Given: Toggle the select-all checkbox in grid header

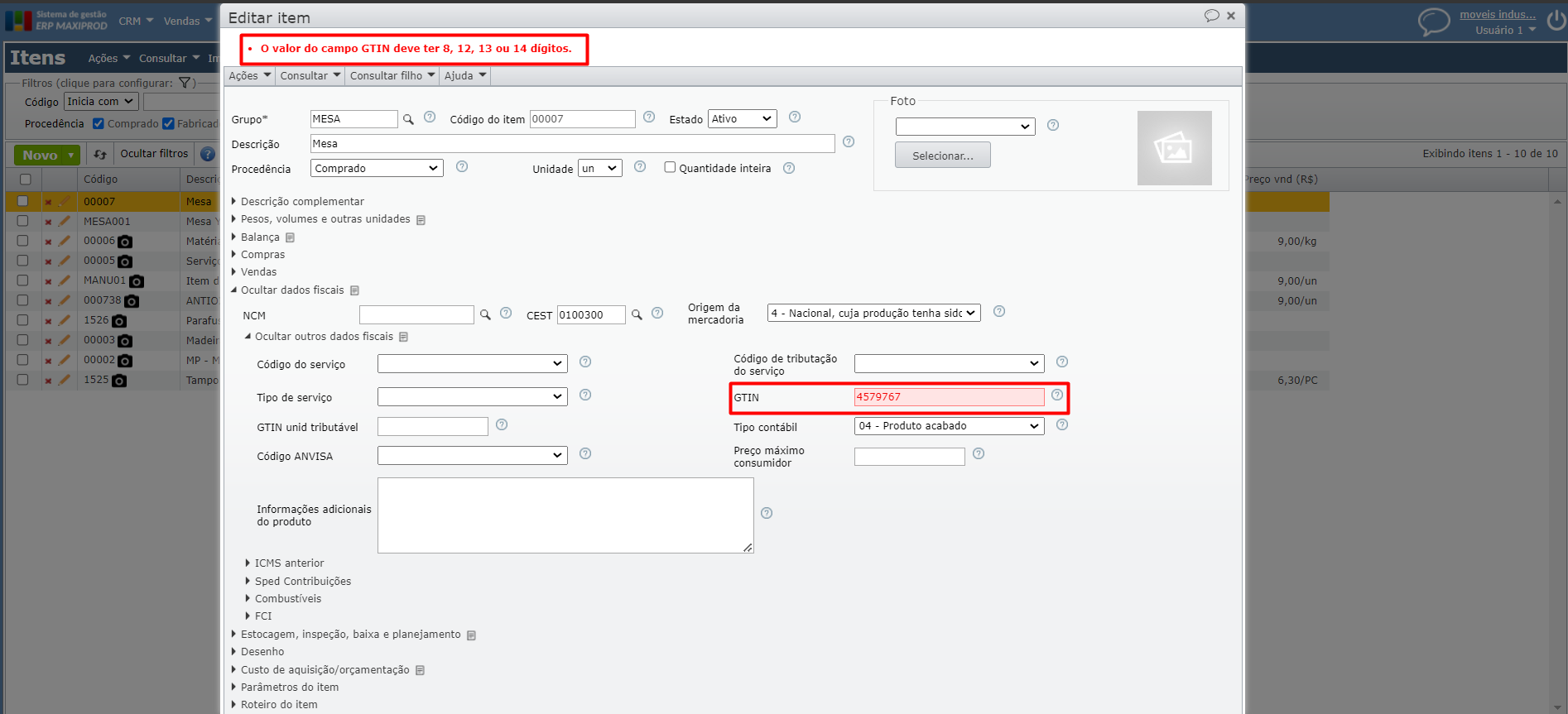Looking at the screenshot, I should click(26, 180).
